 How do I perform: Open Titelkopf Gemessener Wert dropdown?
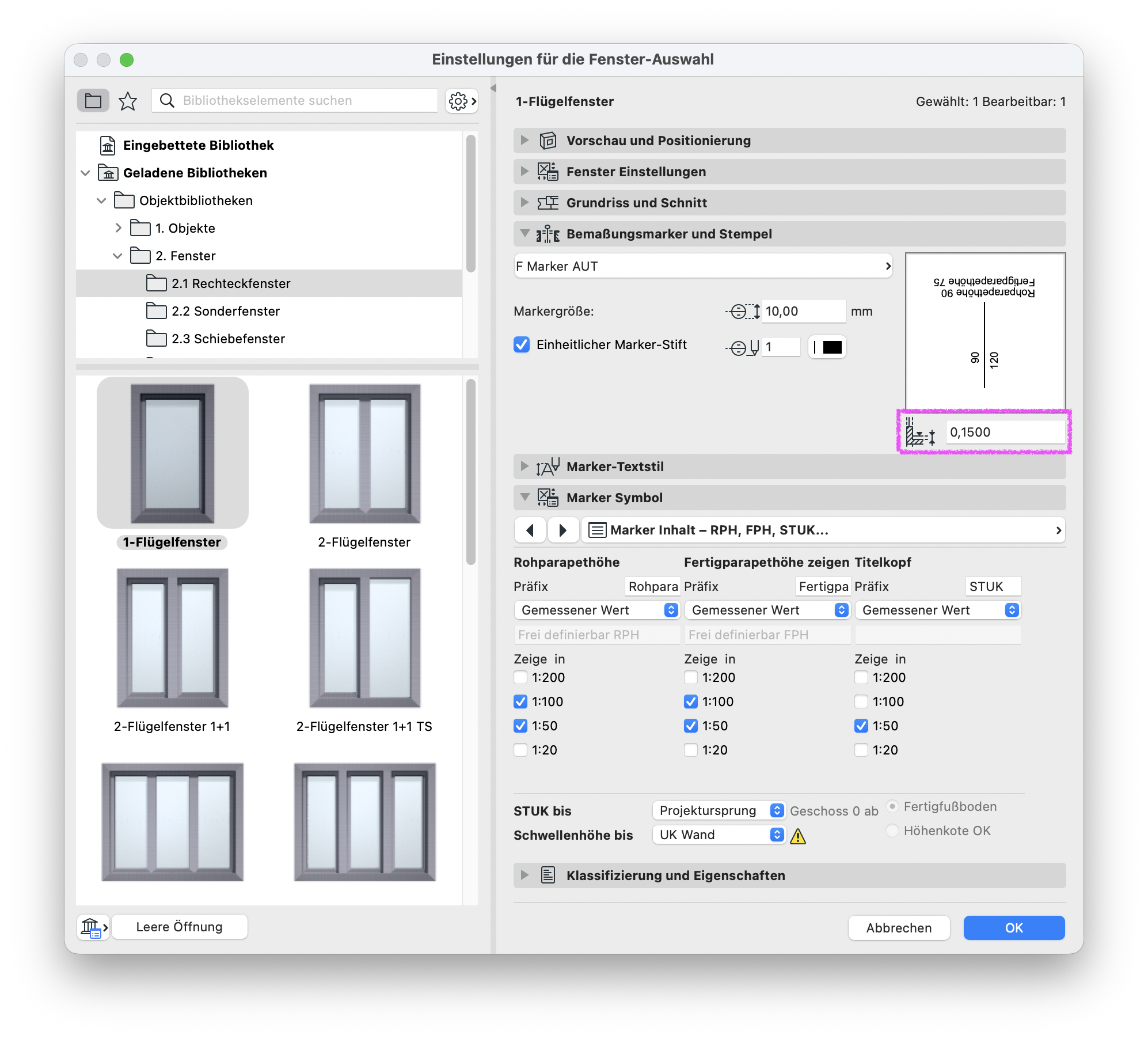(x=937, y=610)
